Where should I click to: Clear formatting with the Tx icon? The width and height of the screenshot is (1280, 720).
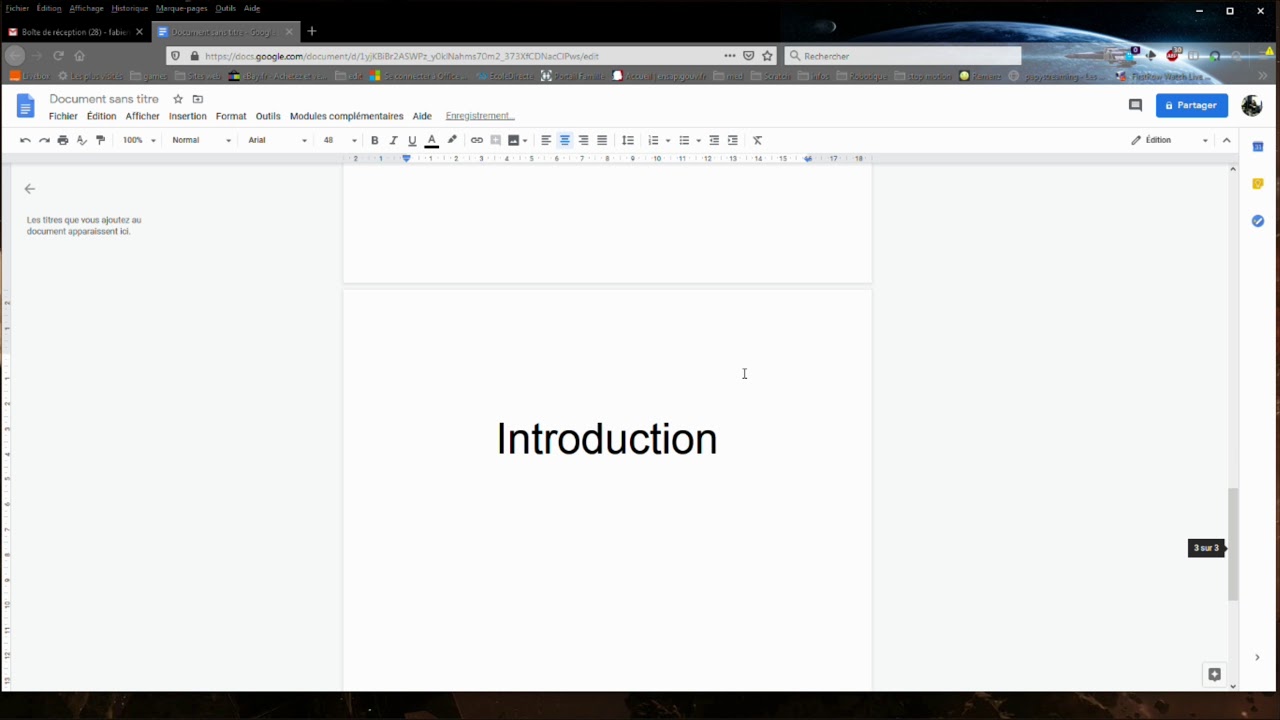(x=757, y=140)
